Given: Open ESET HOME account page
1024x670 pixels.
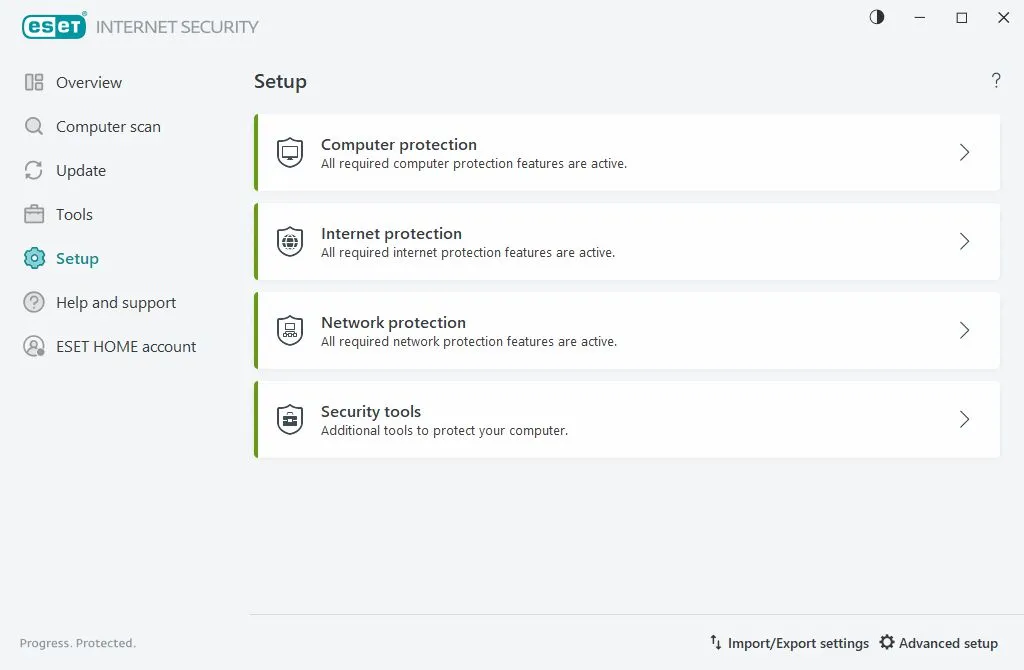Looking at the screenshot, I should point(126,347).
